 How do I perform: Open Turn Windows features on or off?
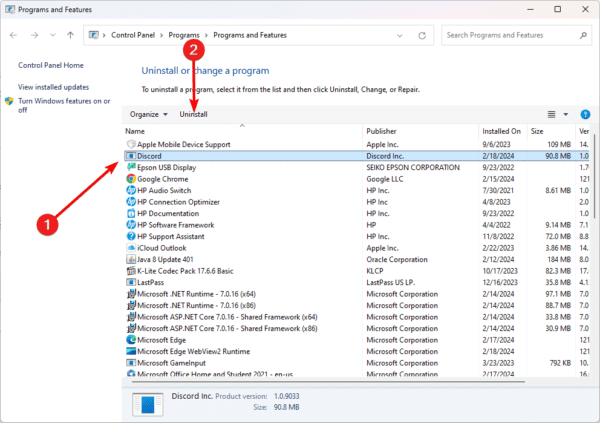tap(64, 106)
